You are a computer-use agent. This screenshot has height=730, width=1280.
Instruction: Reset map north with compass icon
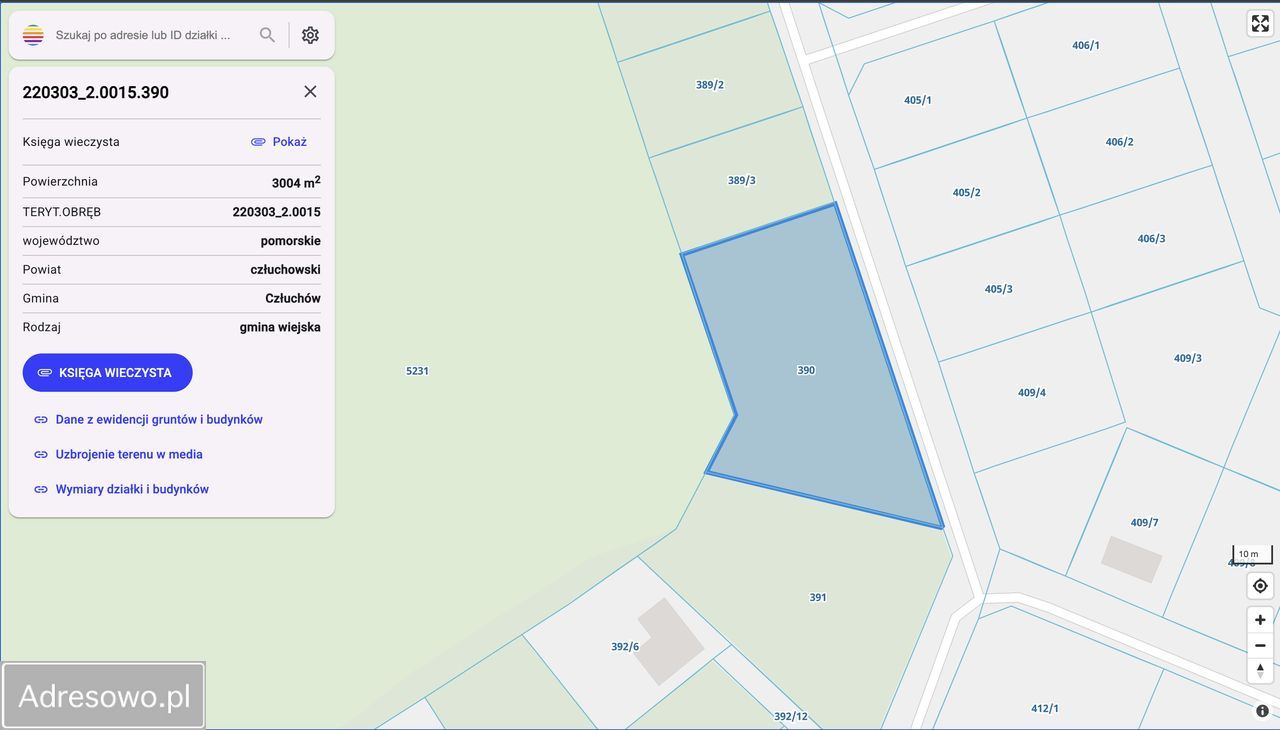[x=1260, y=671]
